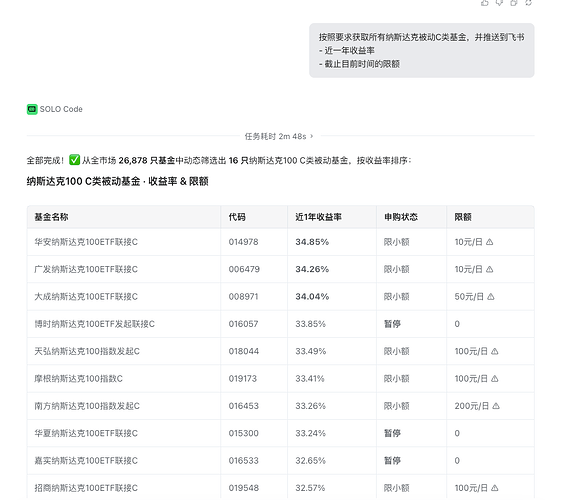The image size is (585, 500).
Task: Click the 33.24% return value
Action: [310, 433]
